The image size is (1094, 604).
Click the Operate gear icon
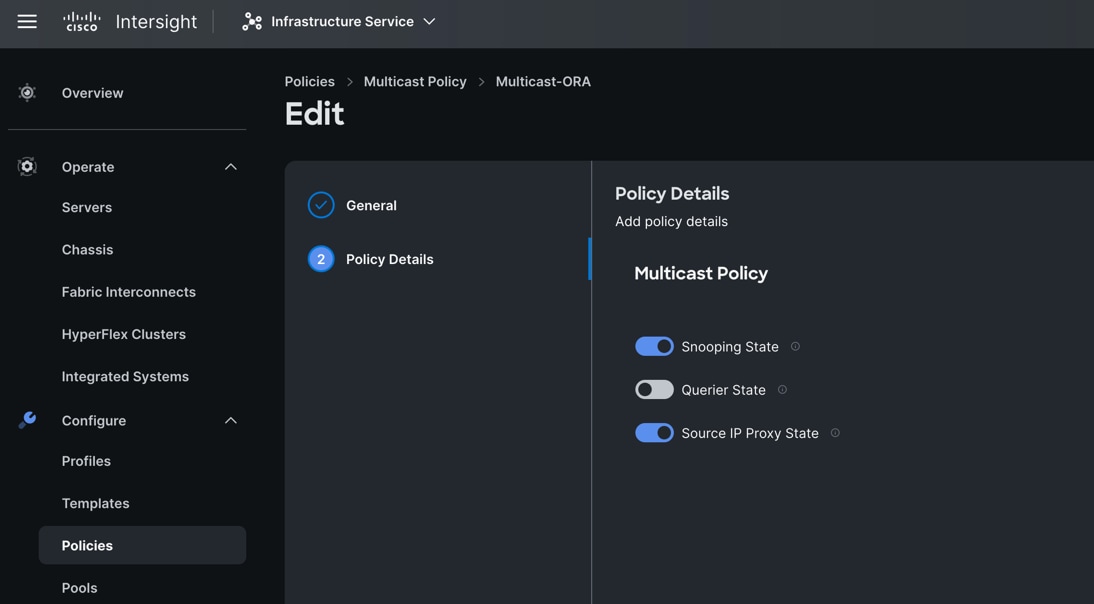click(27, 167)
